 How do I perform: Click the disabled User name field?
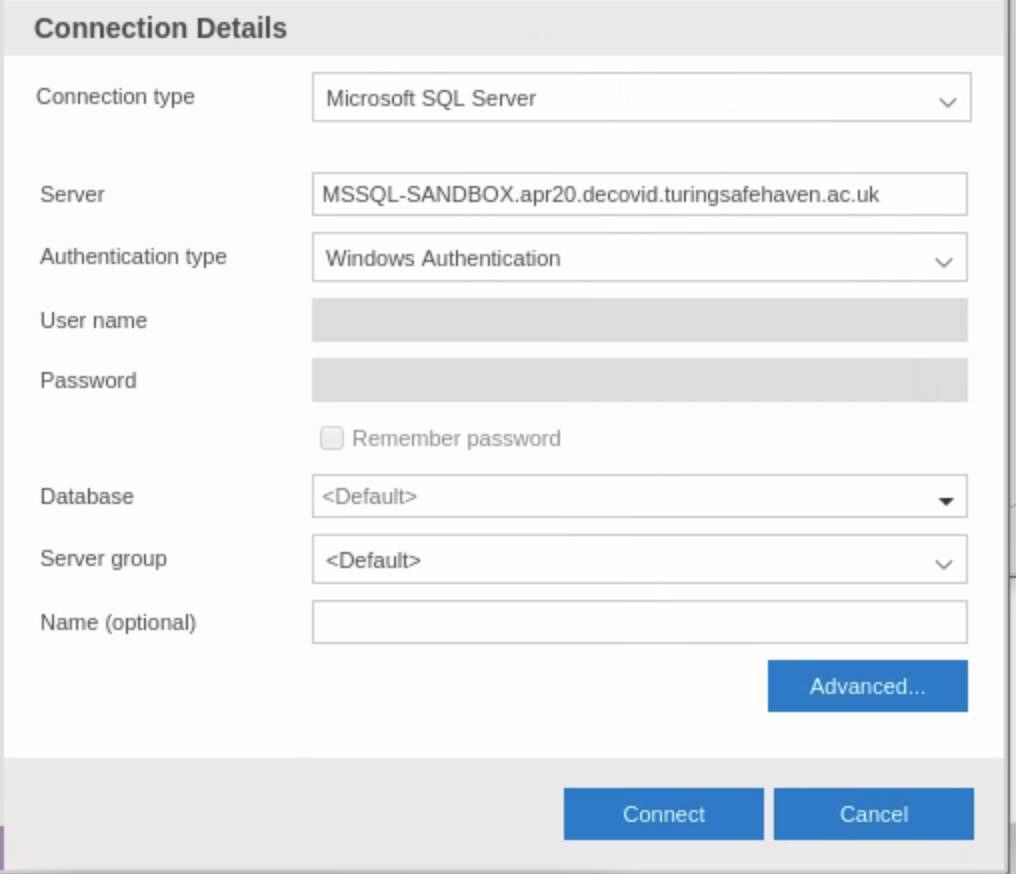pos(640,320)
